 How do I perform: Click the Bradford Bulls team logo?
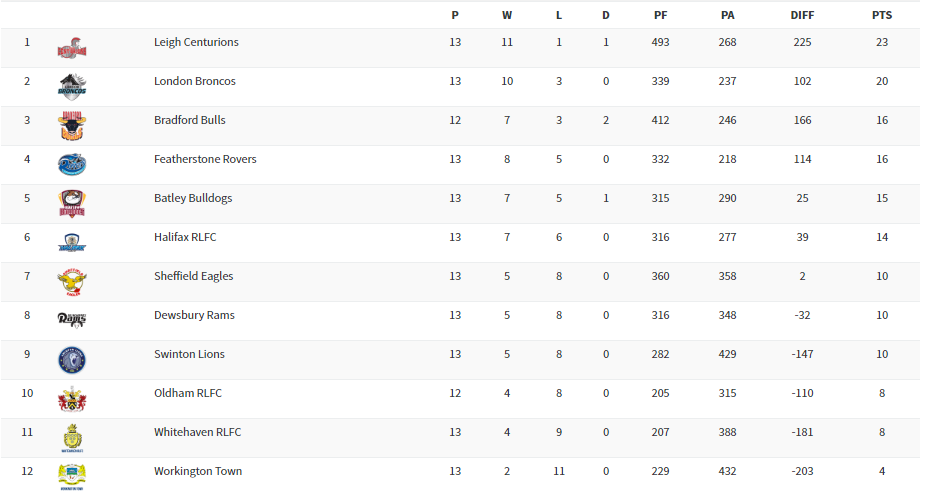(72, 125)
